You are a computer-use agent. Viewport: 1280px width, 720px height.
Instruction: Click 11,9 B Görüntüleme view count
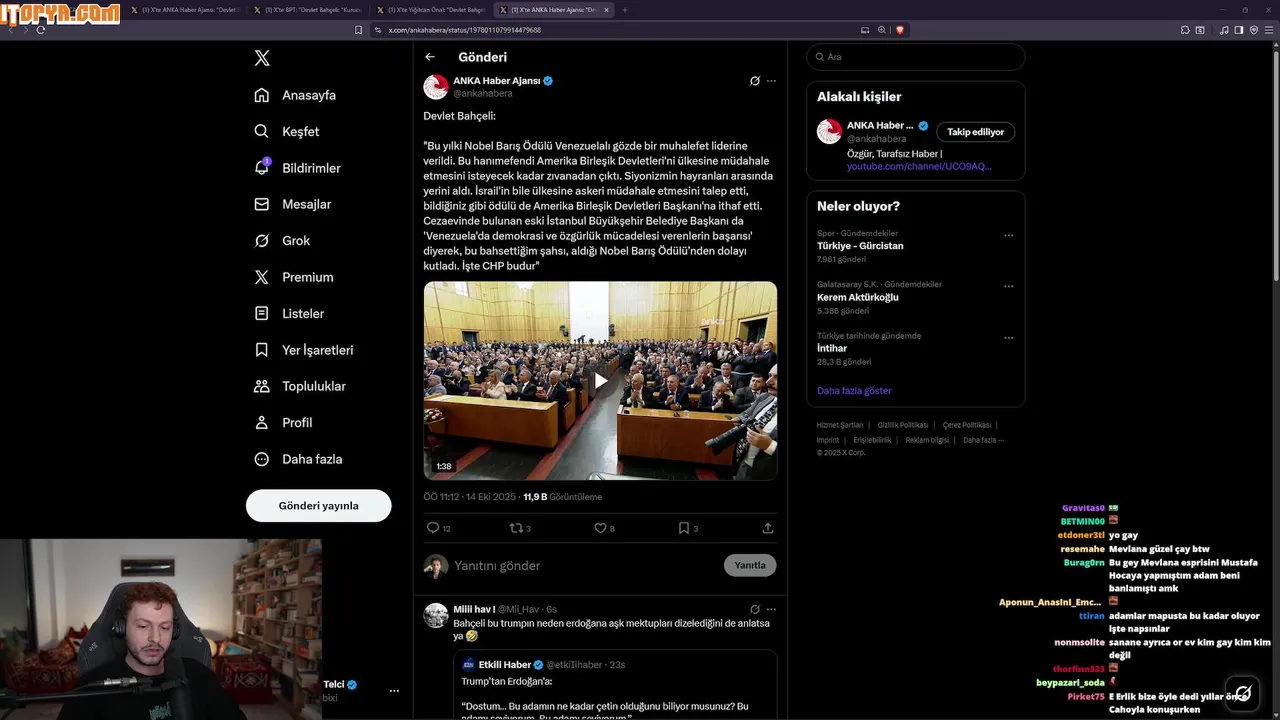562,497
